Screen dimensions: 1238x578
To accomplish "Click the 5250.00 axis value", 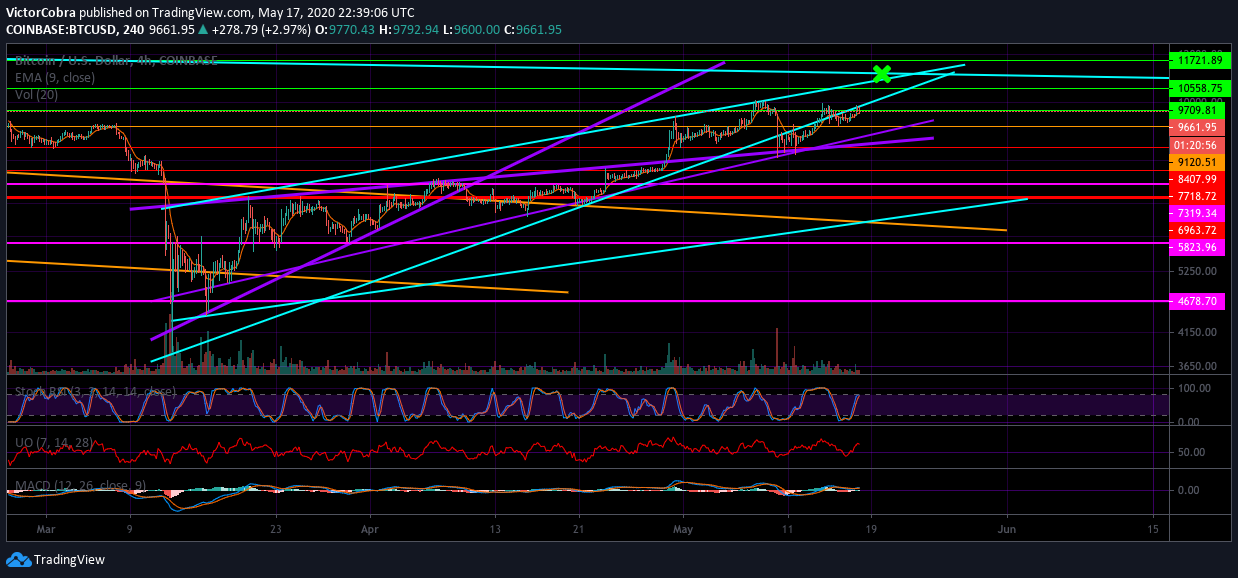I will [1196, 271].
